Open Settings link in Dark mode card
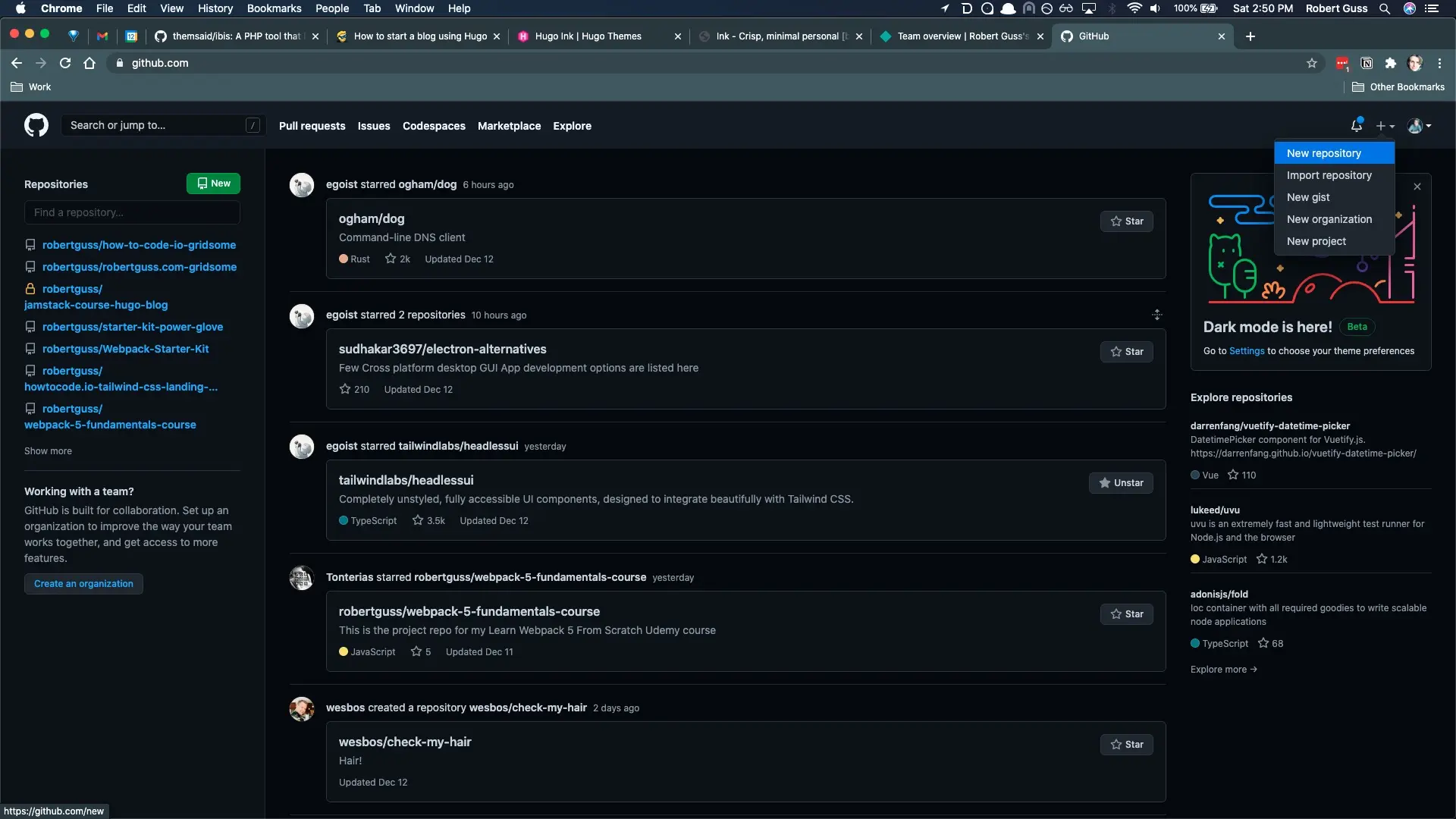Screen dimensions: 1456x819 pos(1247,351)
